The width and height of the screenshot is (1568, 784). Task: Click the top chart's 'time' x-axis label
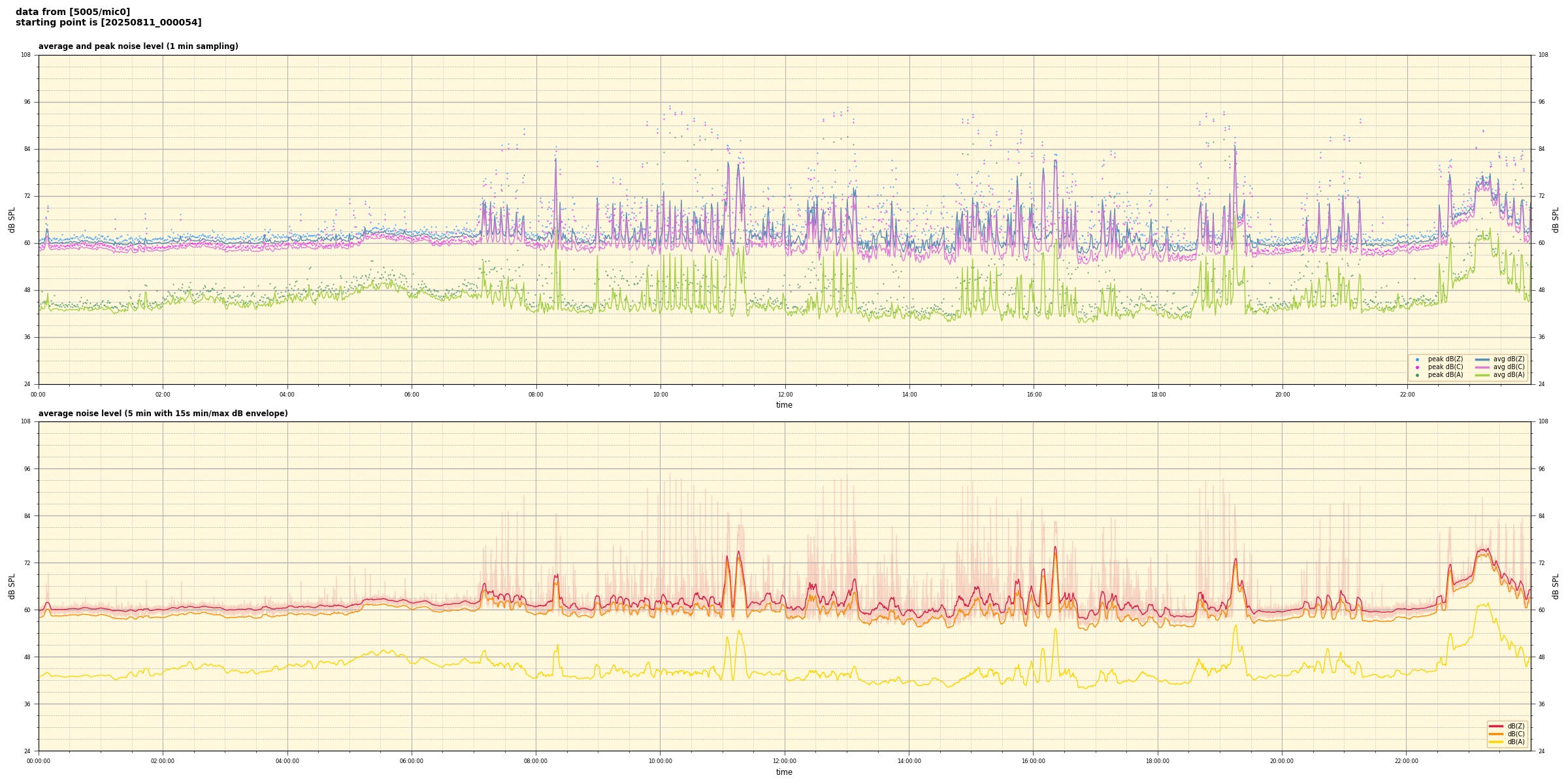pos(784,405)
